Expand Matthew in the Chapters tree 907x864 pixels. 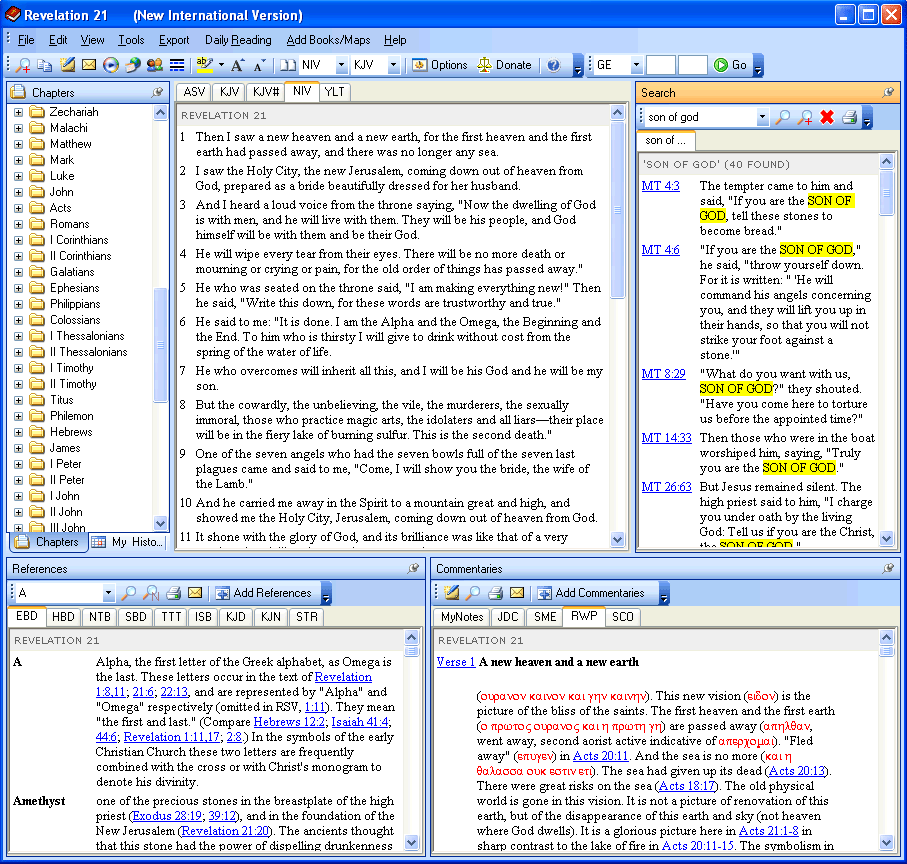pyautogui.click(x=19, y=143)
